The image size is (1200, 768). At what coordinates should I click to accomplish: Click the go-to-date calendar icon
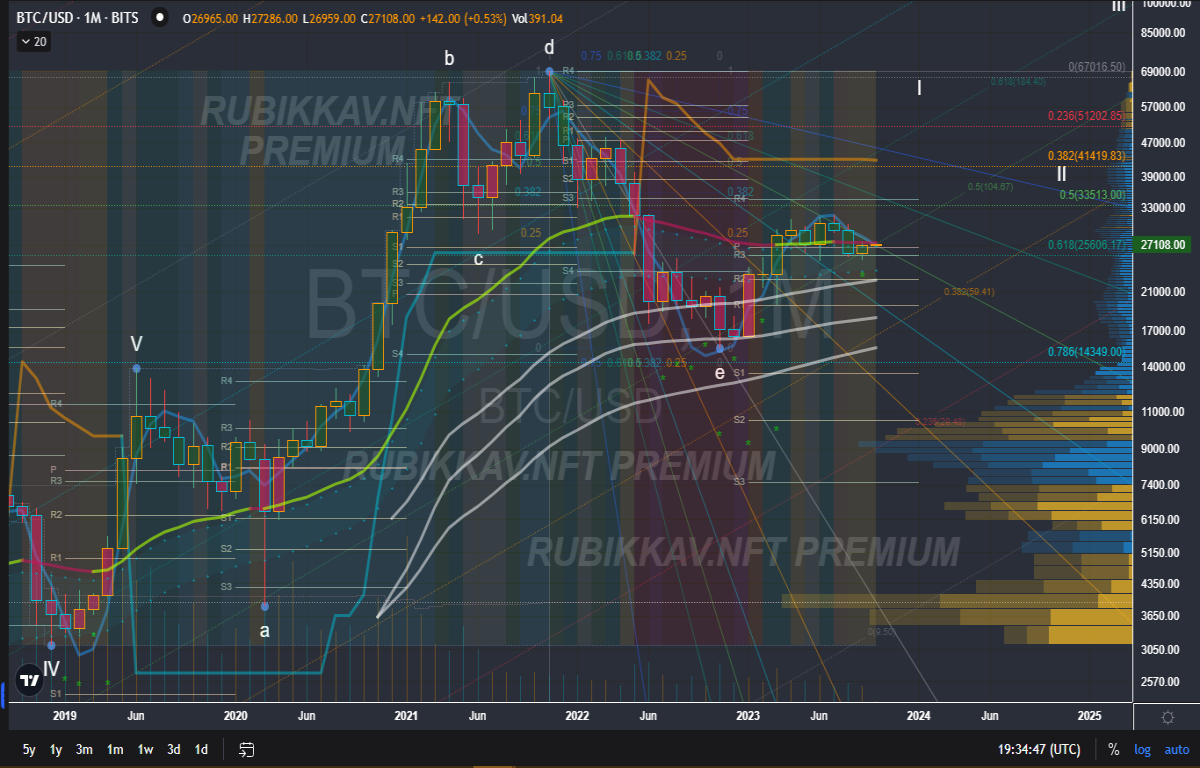[247, 749]
